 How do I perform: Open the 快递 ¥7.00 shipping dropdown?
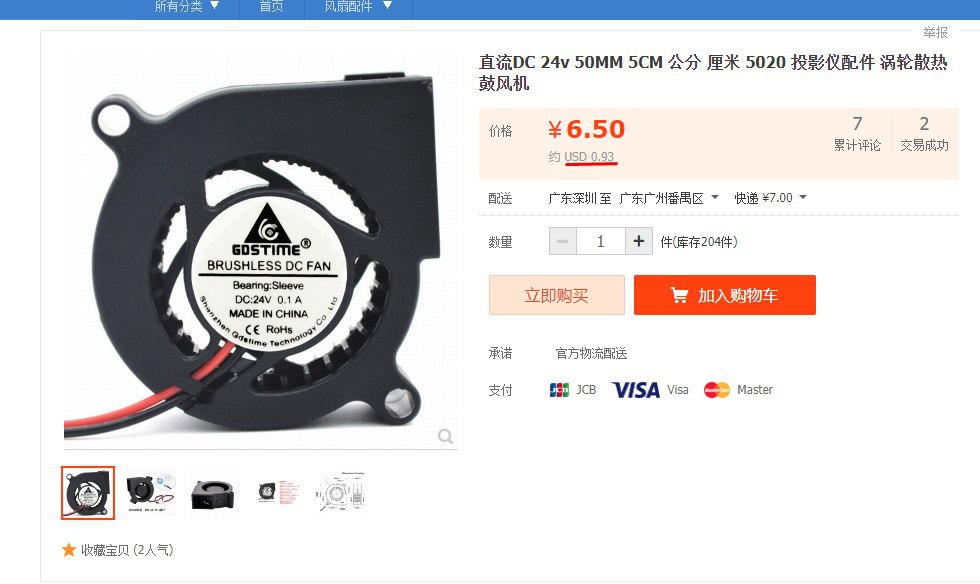tap(770, 198)
